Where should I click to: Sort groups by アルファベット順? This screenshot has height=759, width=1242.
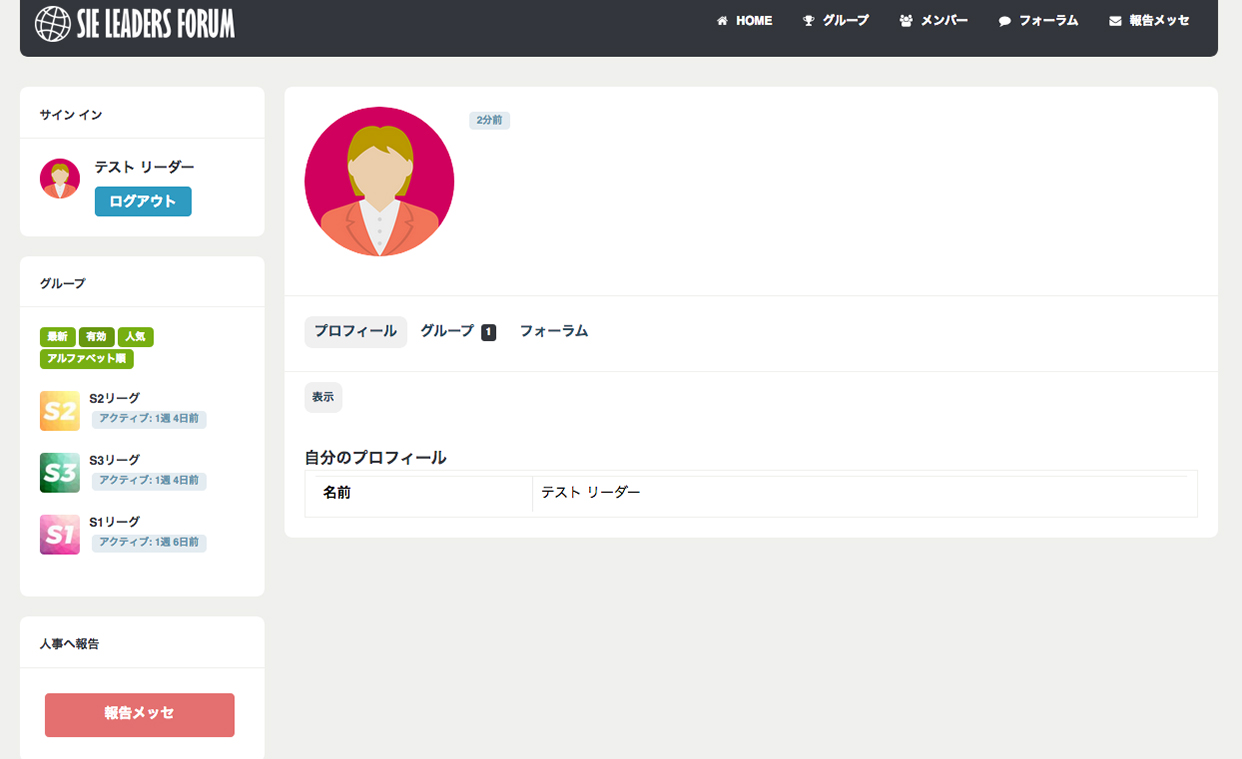(x=87, y=358)
